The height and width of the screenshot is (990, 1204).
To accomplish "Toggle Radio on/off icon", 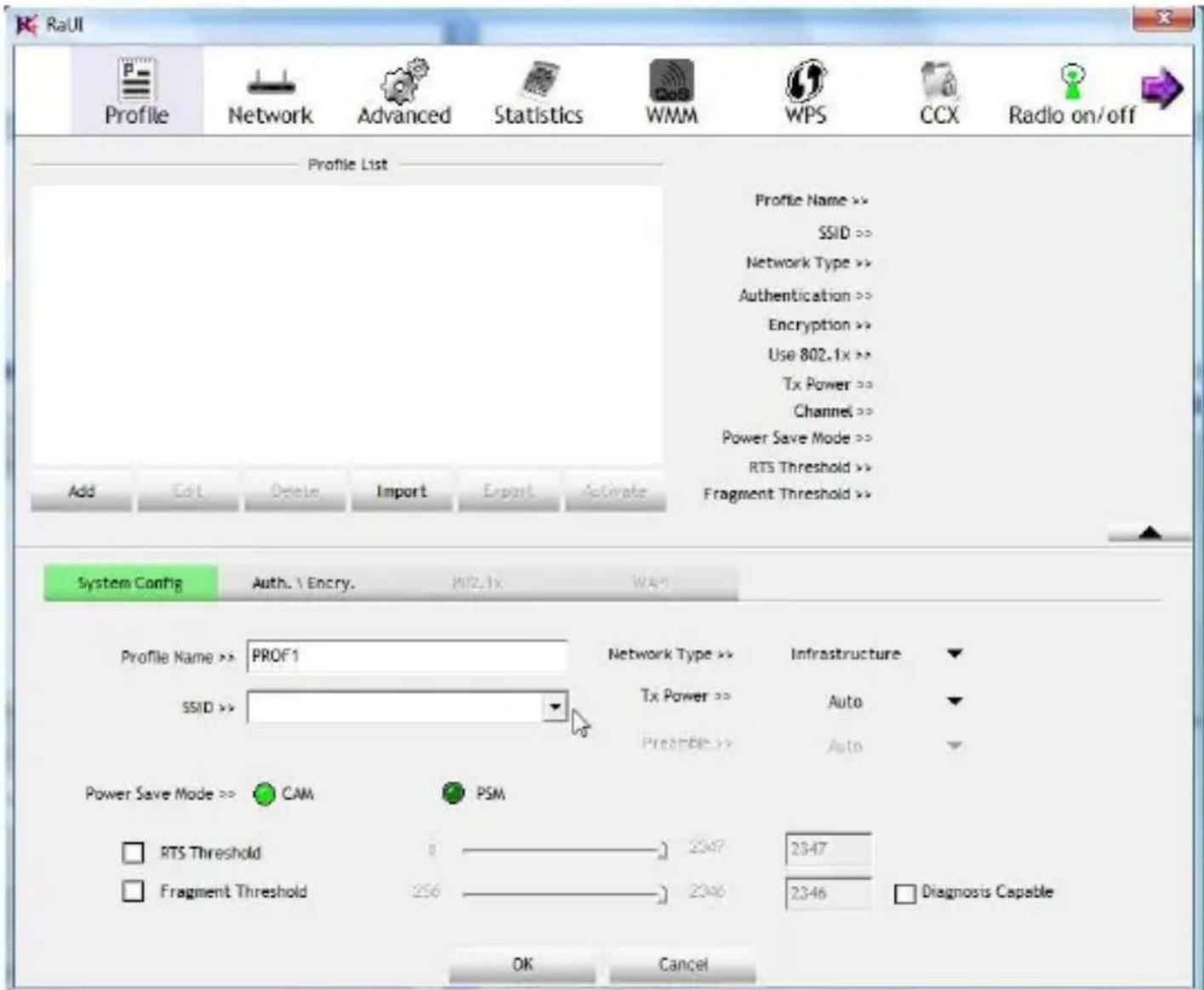I will 1072,81.
